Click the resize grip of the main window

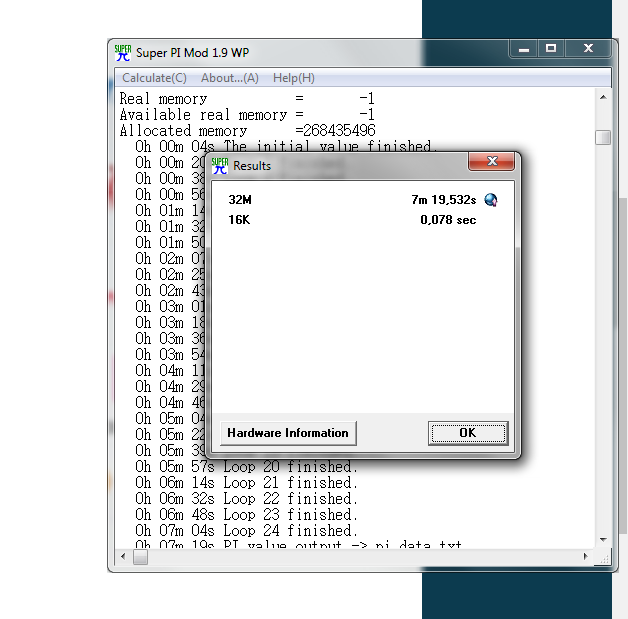point(603,557)
